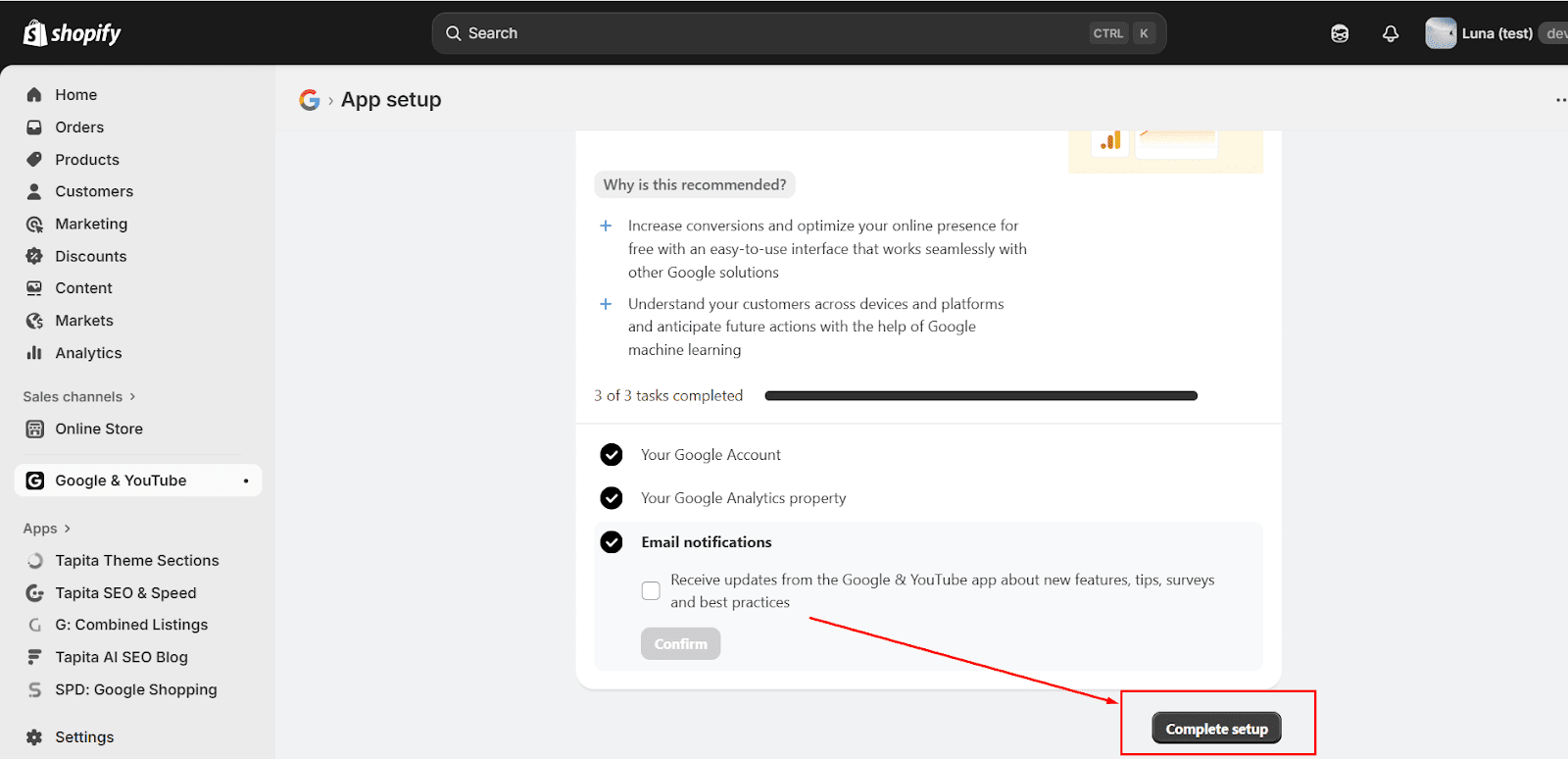
Task: Click the Products tag icon
Action: coord(34,160)
